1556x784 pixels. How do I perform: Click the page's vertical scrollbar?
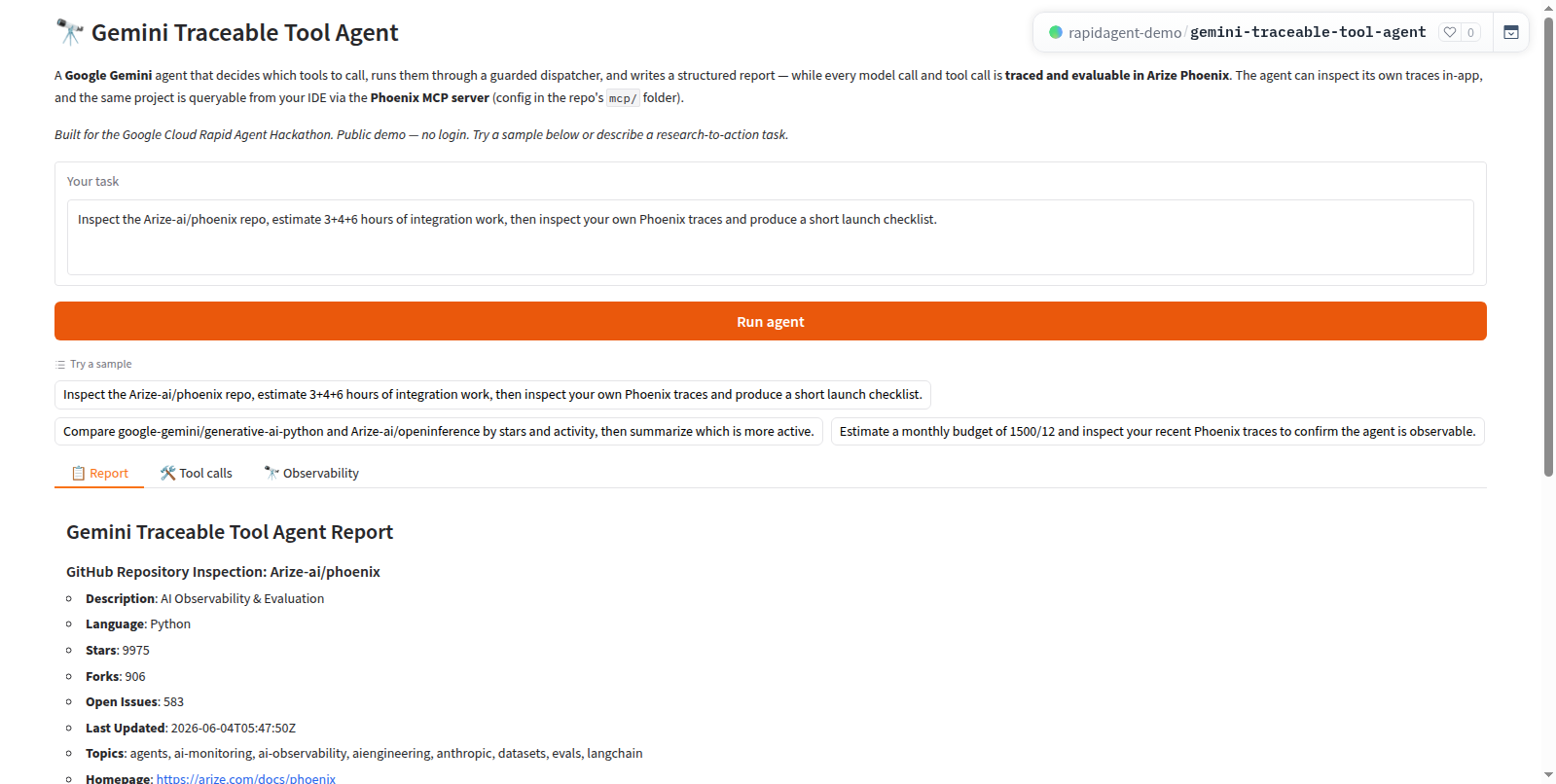(1548, 243)
